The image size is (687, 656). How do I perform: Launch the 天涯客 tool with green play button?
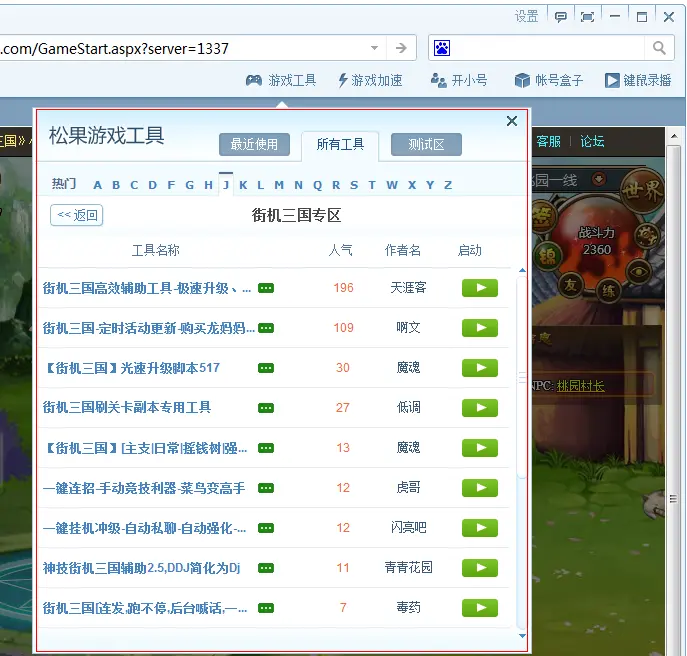click(480, 288)
